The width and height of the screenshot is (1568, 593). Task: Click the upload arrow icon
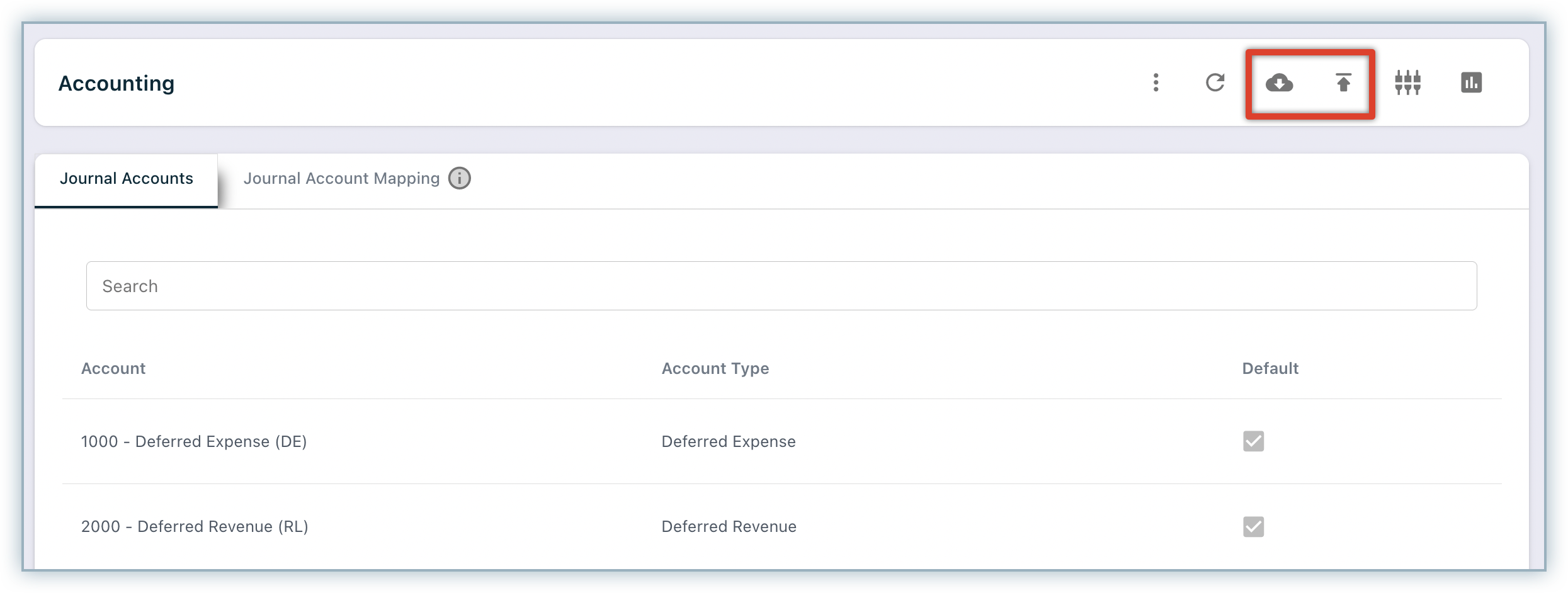click(x=1343, y=82)
